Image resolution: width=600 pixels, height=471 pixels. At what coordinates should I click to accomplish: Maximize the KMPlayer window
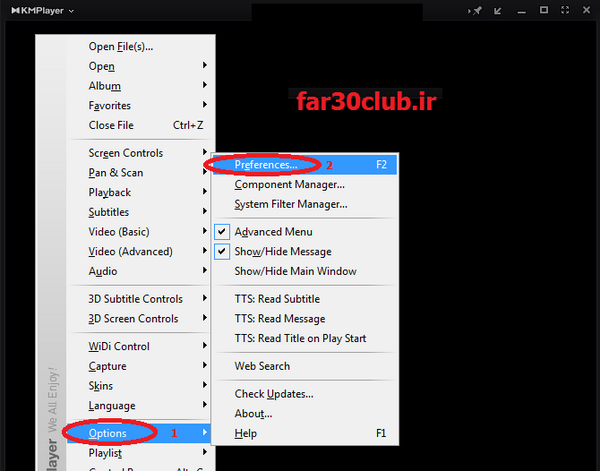tap(543, 10)
